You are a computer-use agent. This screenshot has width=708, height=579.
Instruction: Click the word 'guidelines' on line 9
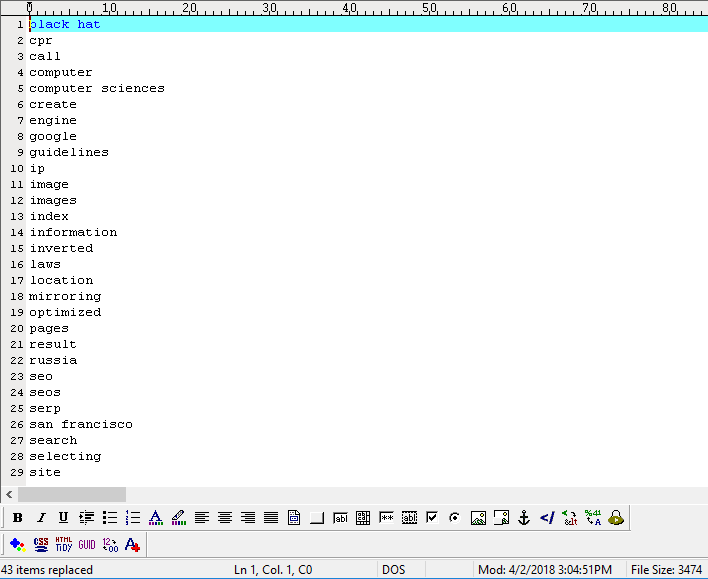coord(69,152)
